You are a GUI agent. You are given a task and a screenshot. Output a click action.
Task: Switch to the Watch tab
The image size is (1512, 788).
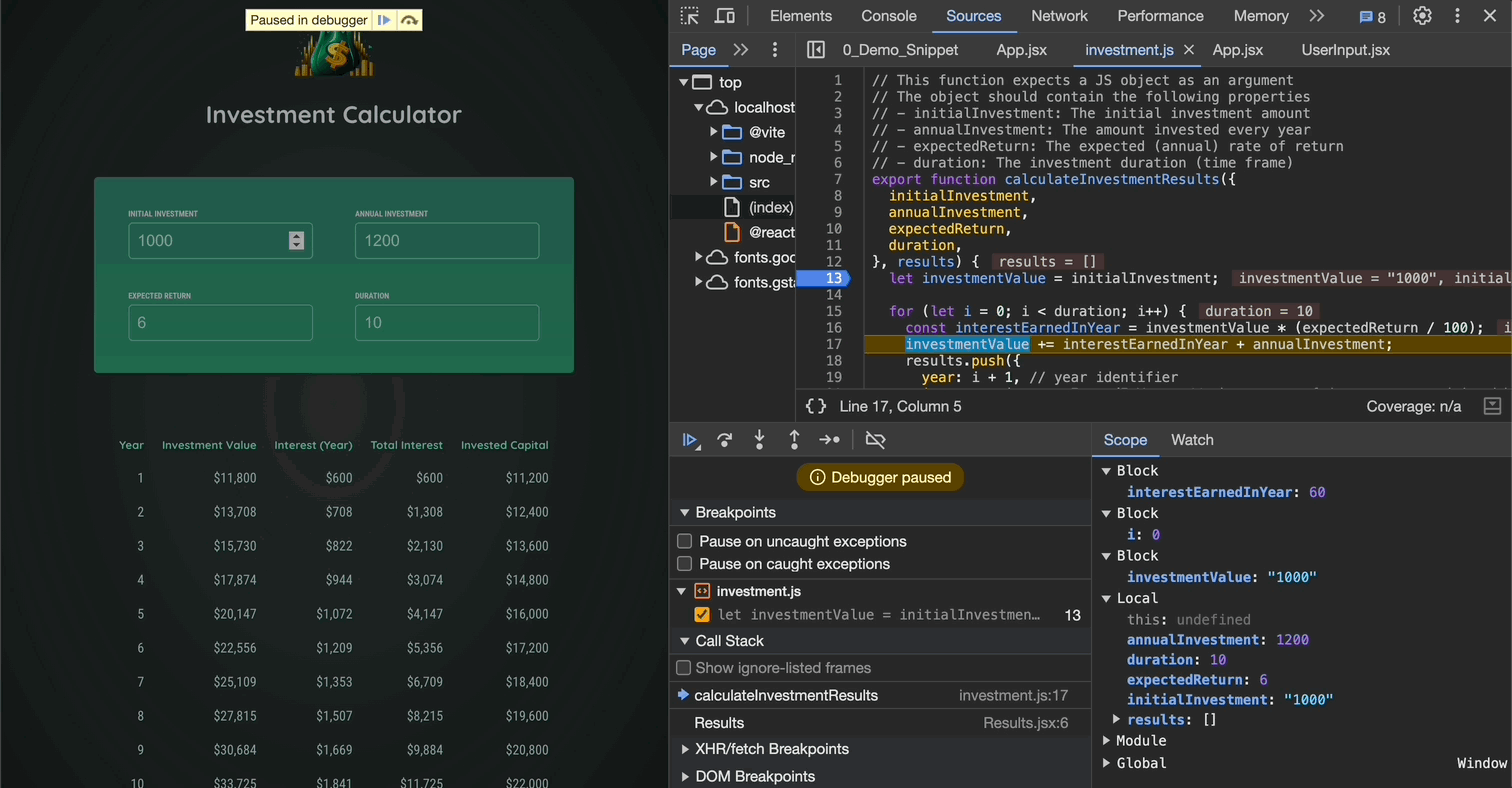pos(1192,440)
